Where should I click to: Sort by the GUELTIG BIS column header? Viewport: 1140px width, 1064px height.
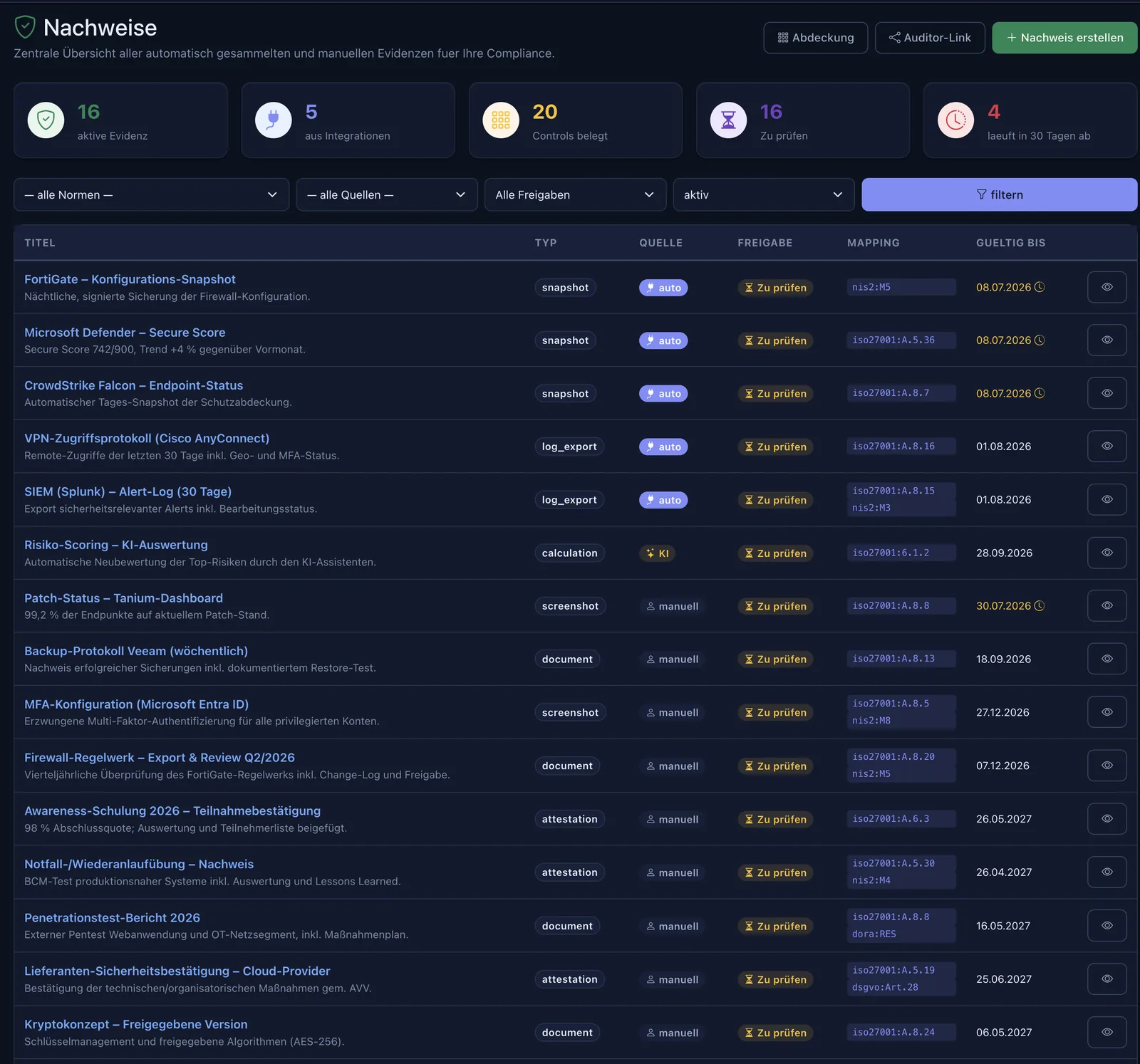pos(1010,243)
